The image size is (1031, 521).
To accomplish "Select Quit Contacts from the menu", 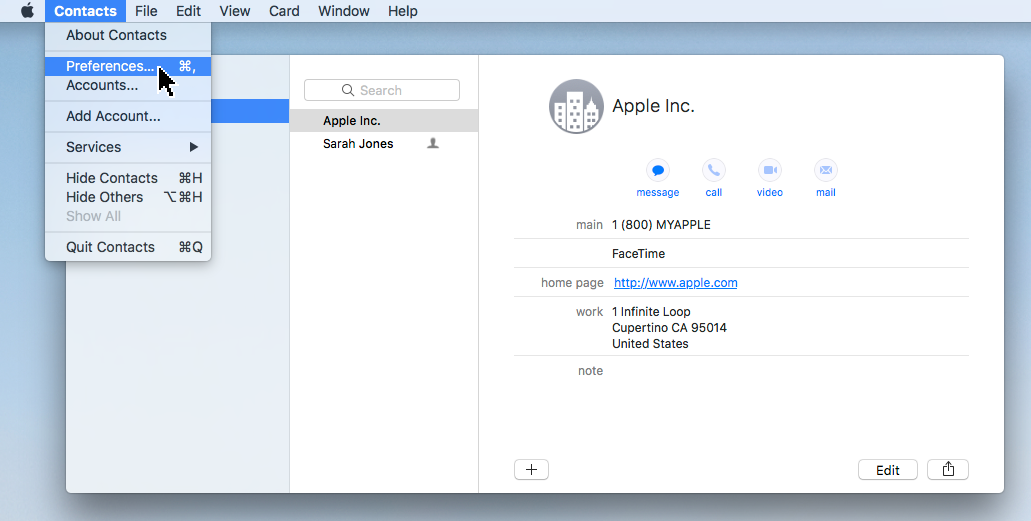I will 110,247.
